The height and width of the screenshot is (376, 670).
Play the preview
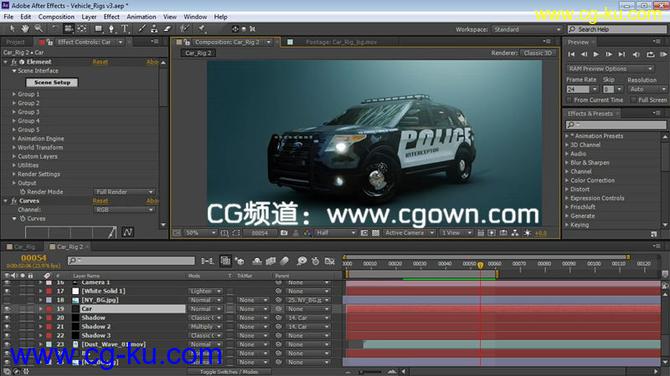596,54
